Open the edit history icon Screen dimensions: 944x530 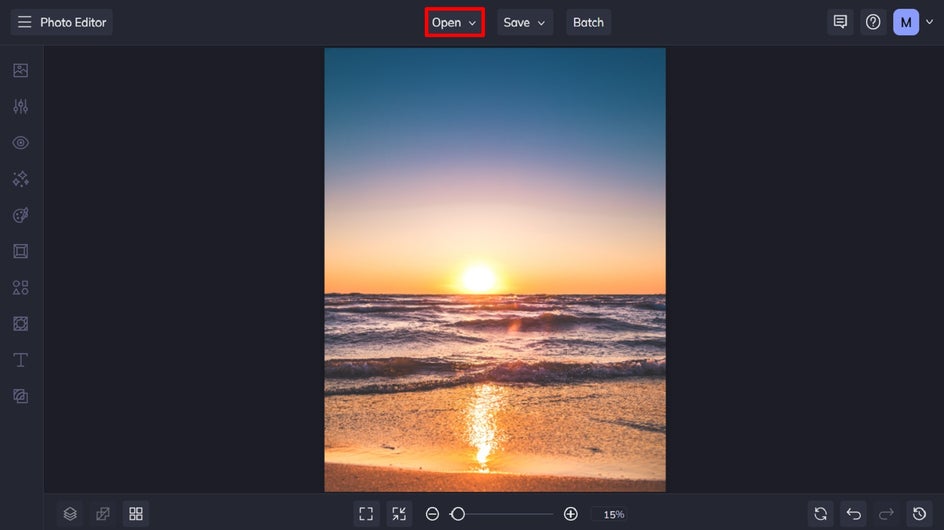click(x=919, y=514)
